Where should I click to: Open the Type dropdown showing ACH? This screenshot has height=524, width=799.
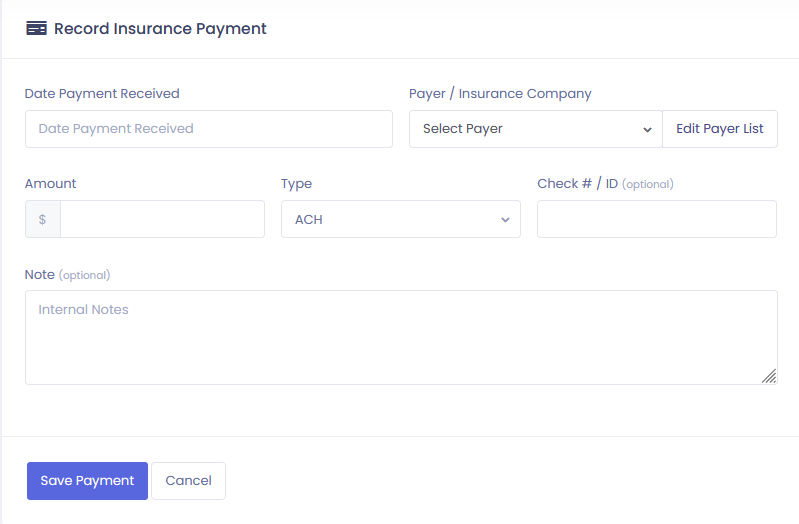coord(401,219)
